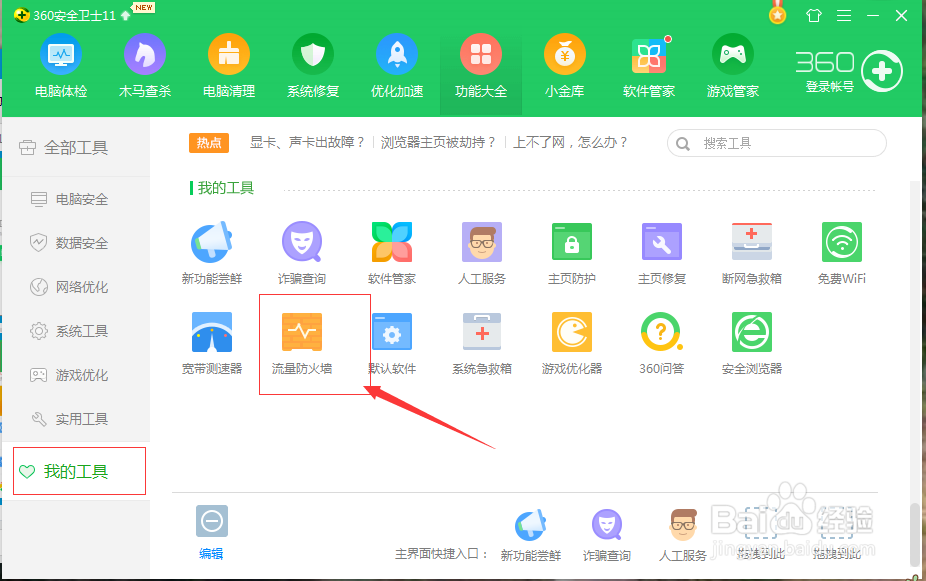Viewport: 926px width, 581px height.
Task: Open 诈骗查询 quick-entry shortcut at bottom
Action: pos(607,535)
